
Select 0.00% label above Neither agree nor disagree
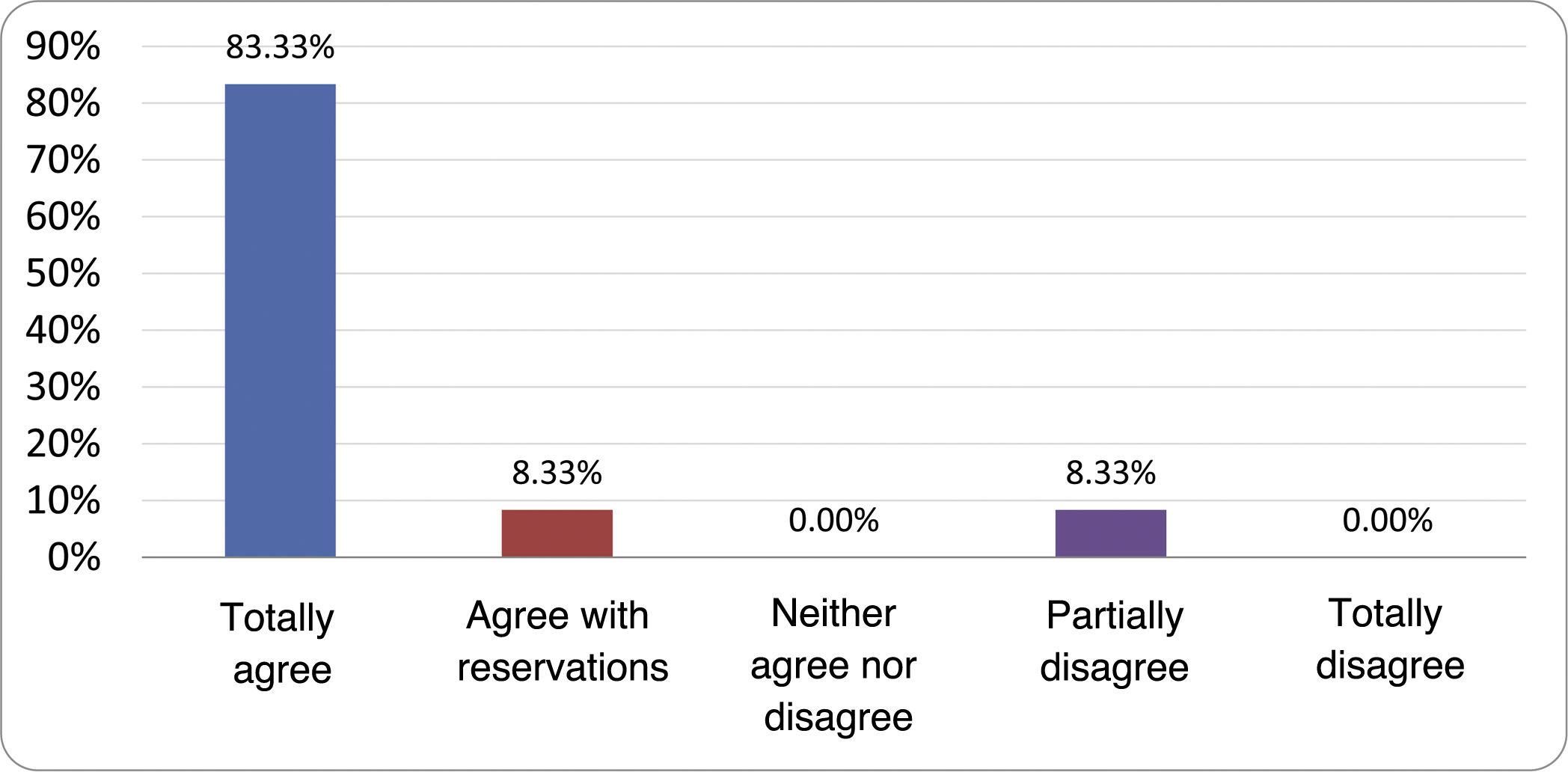pos(833,521)
